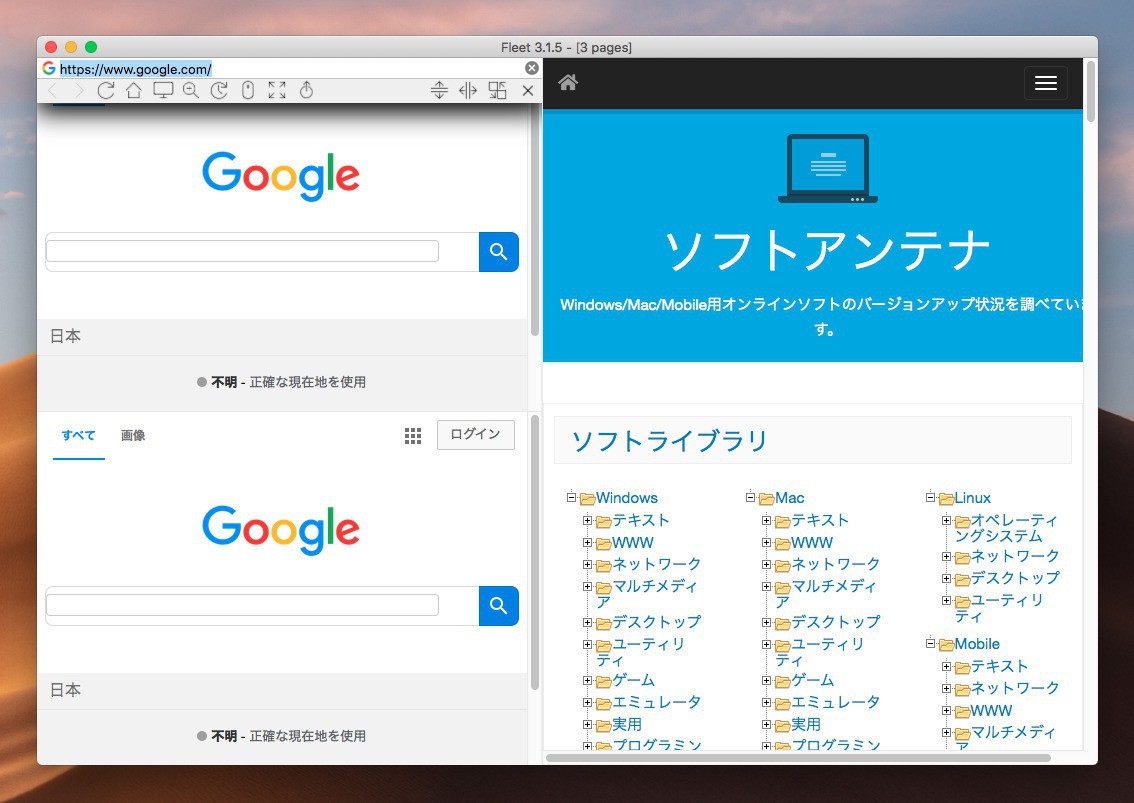Open the Mobile folder link
Image resolution: width=1134 pixels, height=803 pixels.
click(x=976, y=644)
